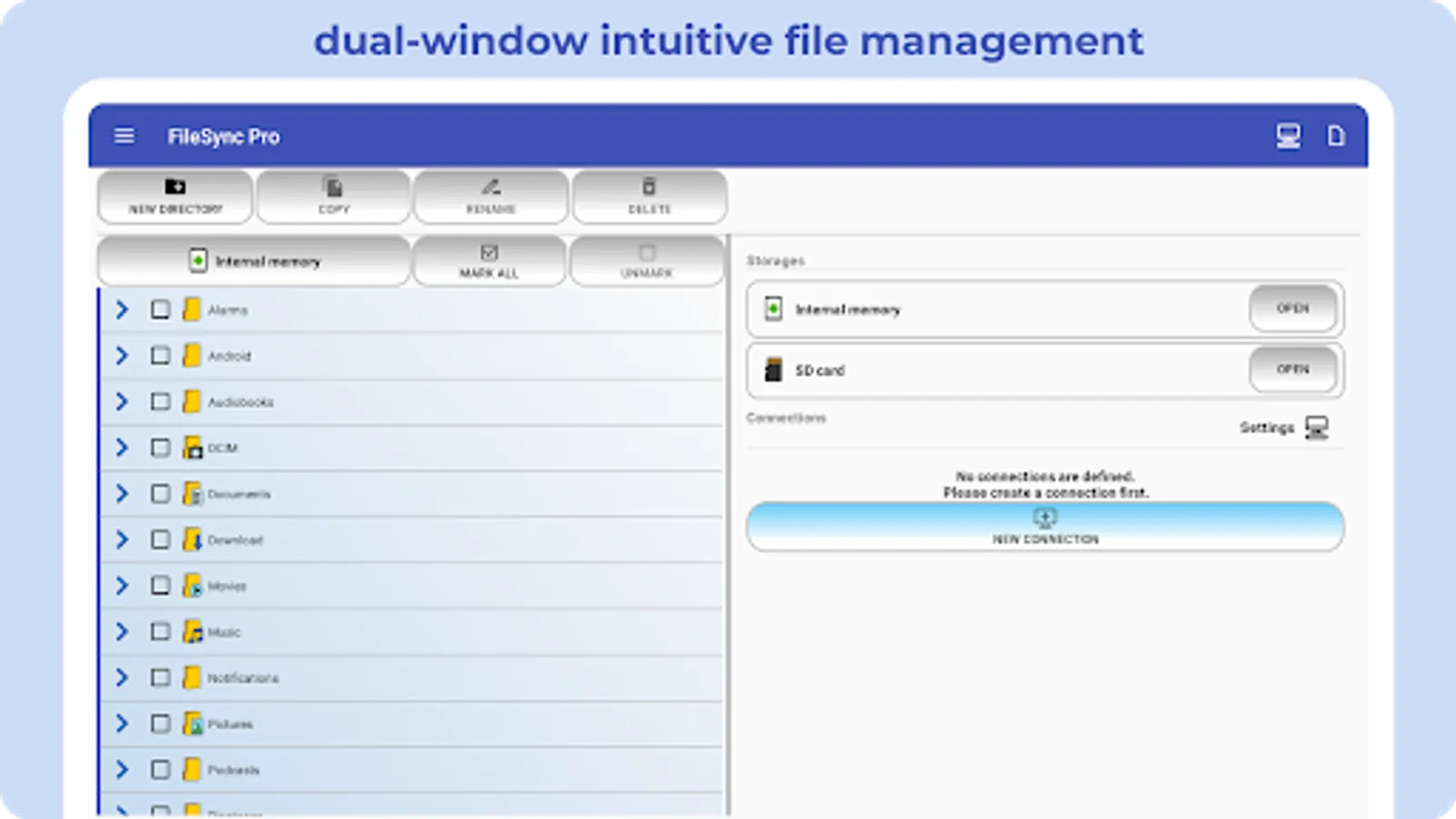This screenshot has width=1456, height=819.
Task: Open the SD card storage
Action: click(x=1293, y=370)
